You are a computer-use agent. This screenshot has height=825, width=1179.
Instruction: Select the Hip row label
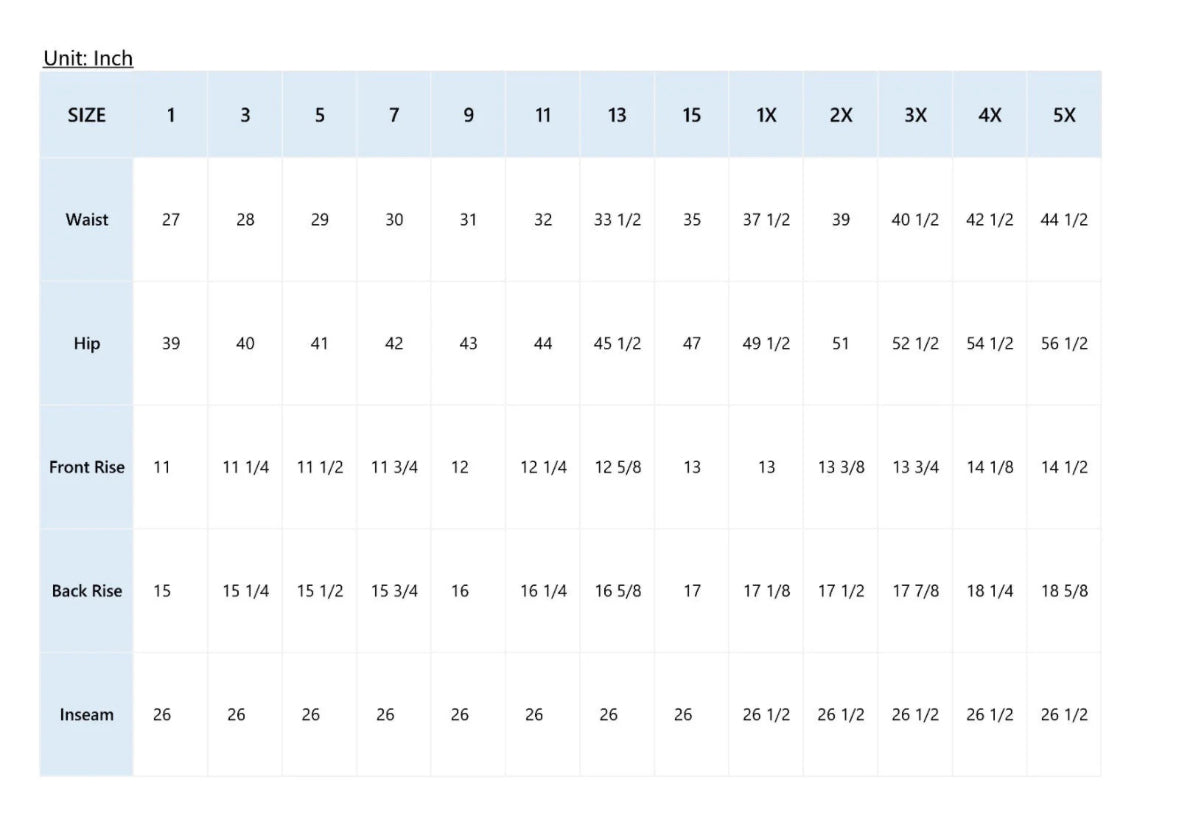coord(86,344)
